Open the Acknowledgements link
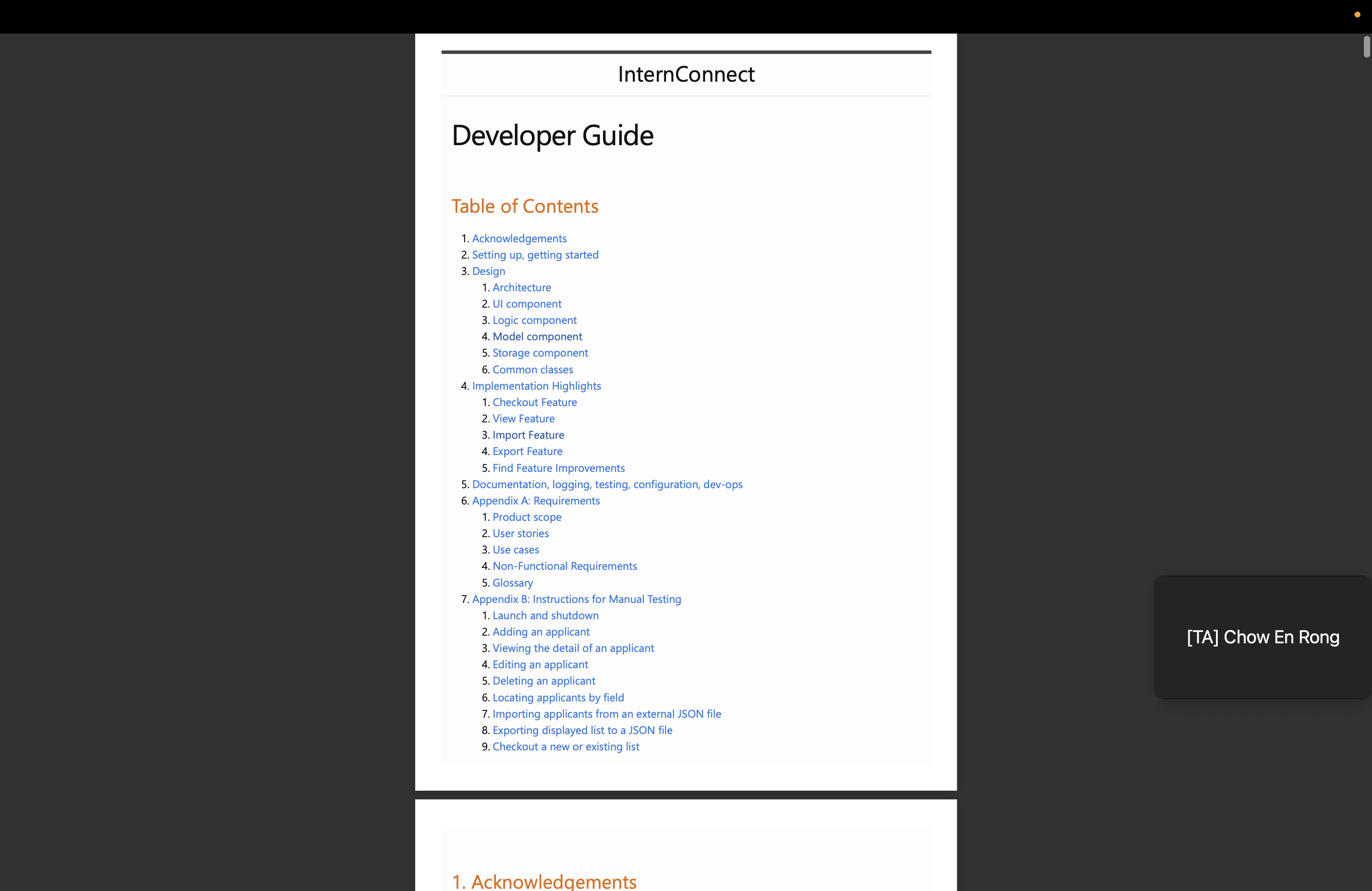This screenshot has height=891, width=1372. (519, 239)
